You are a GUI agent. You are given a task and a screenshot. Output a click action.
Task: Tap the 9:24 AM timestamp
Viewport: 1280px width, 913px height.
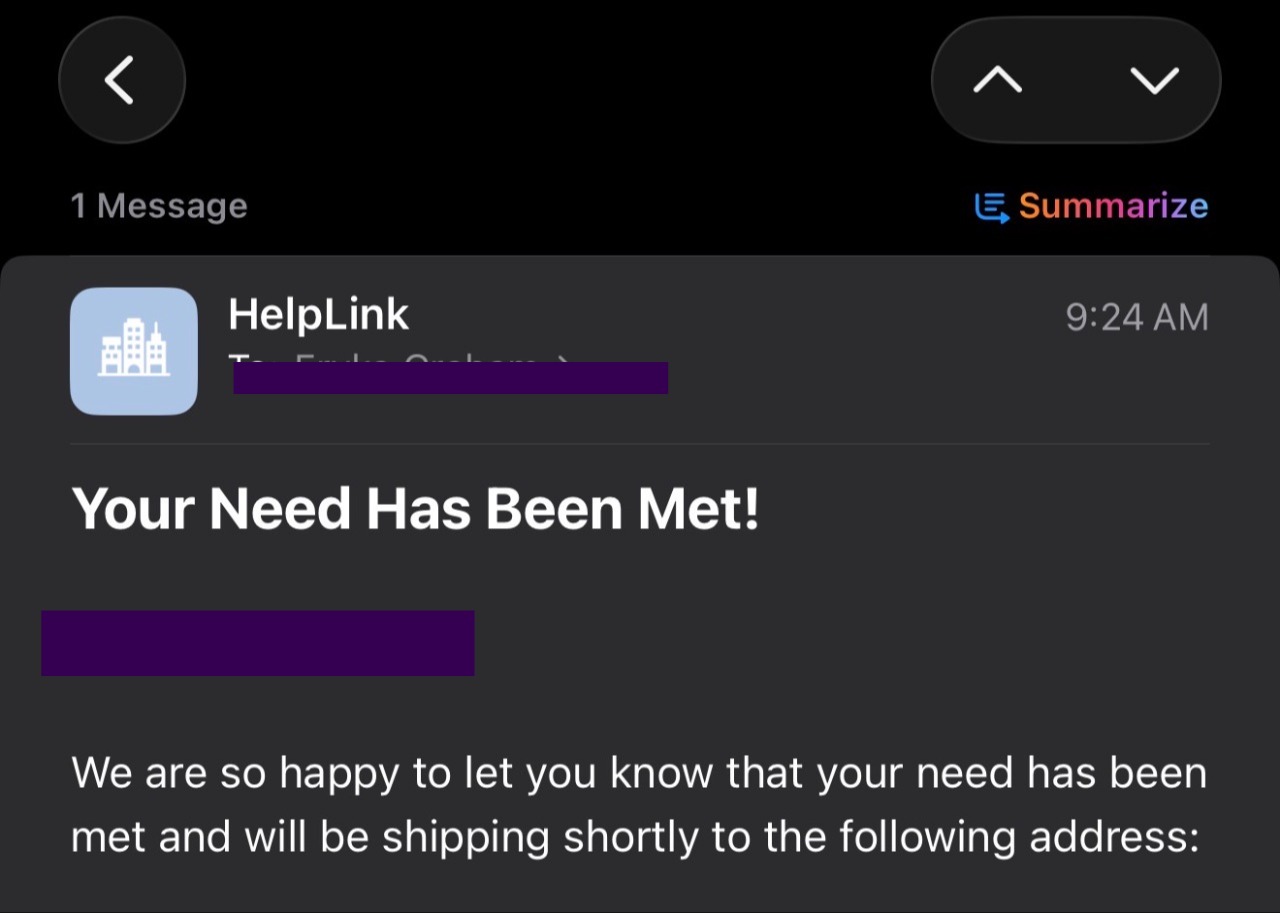coord(1137,317)
